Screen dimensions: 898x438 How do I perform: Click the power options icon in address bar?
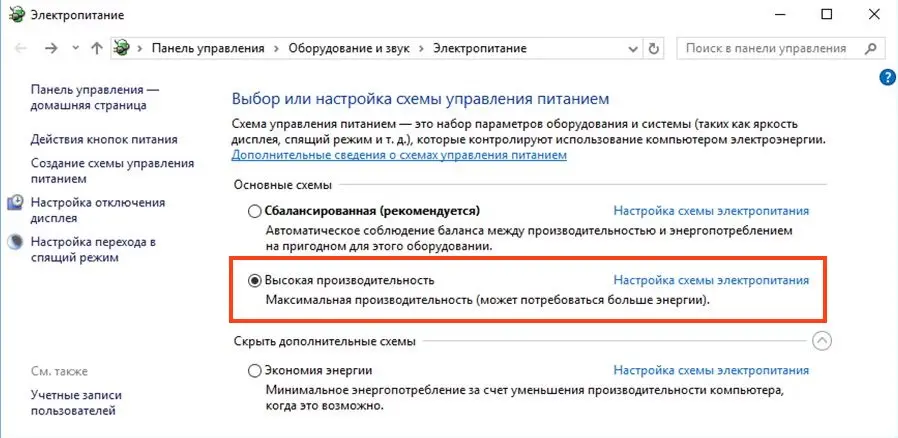(123, 48)
